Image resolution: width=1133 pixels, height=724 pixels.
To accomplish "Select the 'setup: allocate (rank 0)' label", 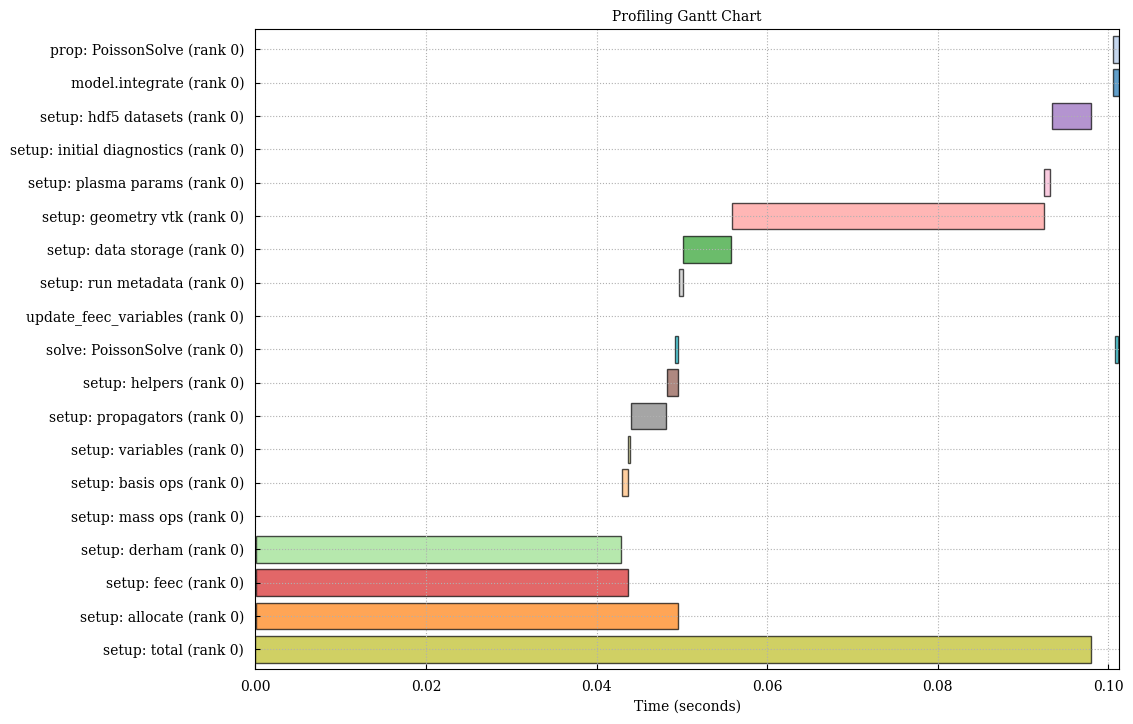I will pos(162,616).
